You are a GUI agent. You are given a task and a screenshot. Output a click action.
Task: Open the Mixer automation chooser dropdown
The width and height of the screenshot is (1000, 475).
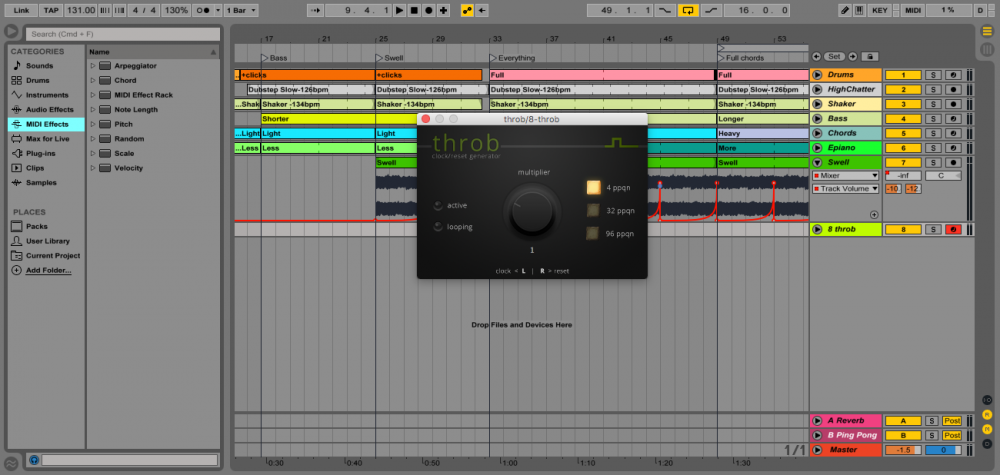click(x=845, y=176)
